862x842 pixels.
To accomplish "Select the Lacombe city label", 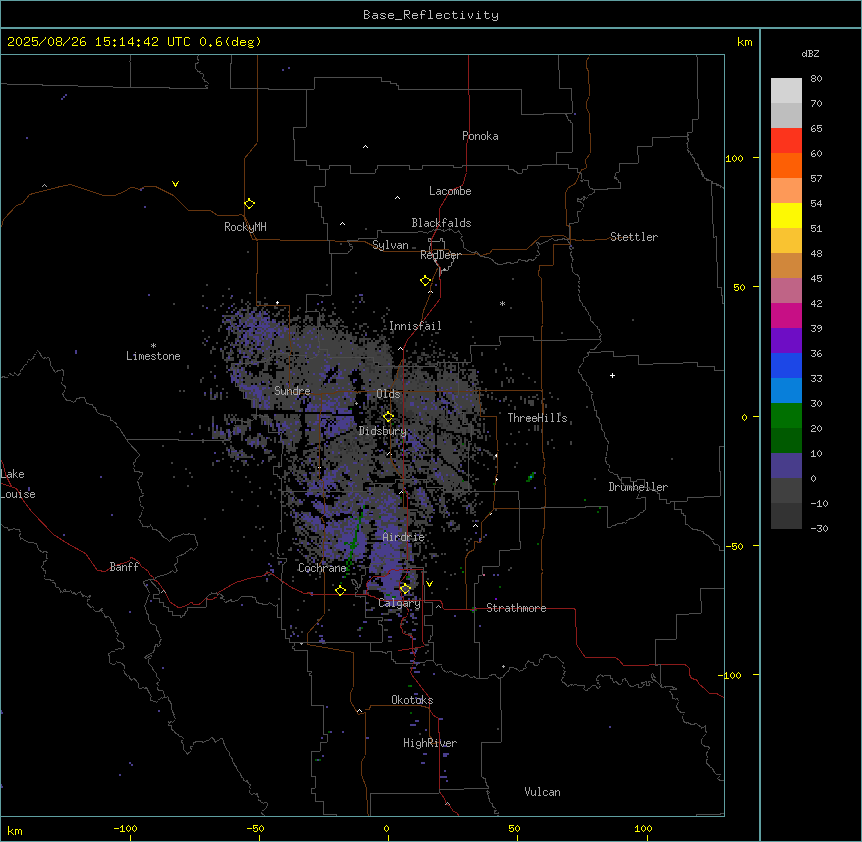I will point(450,191).
